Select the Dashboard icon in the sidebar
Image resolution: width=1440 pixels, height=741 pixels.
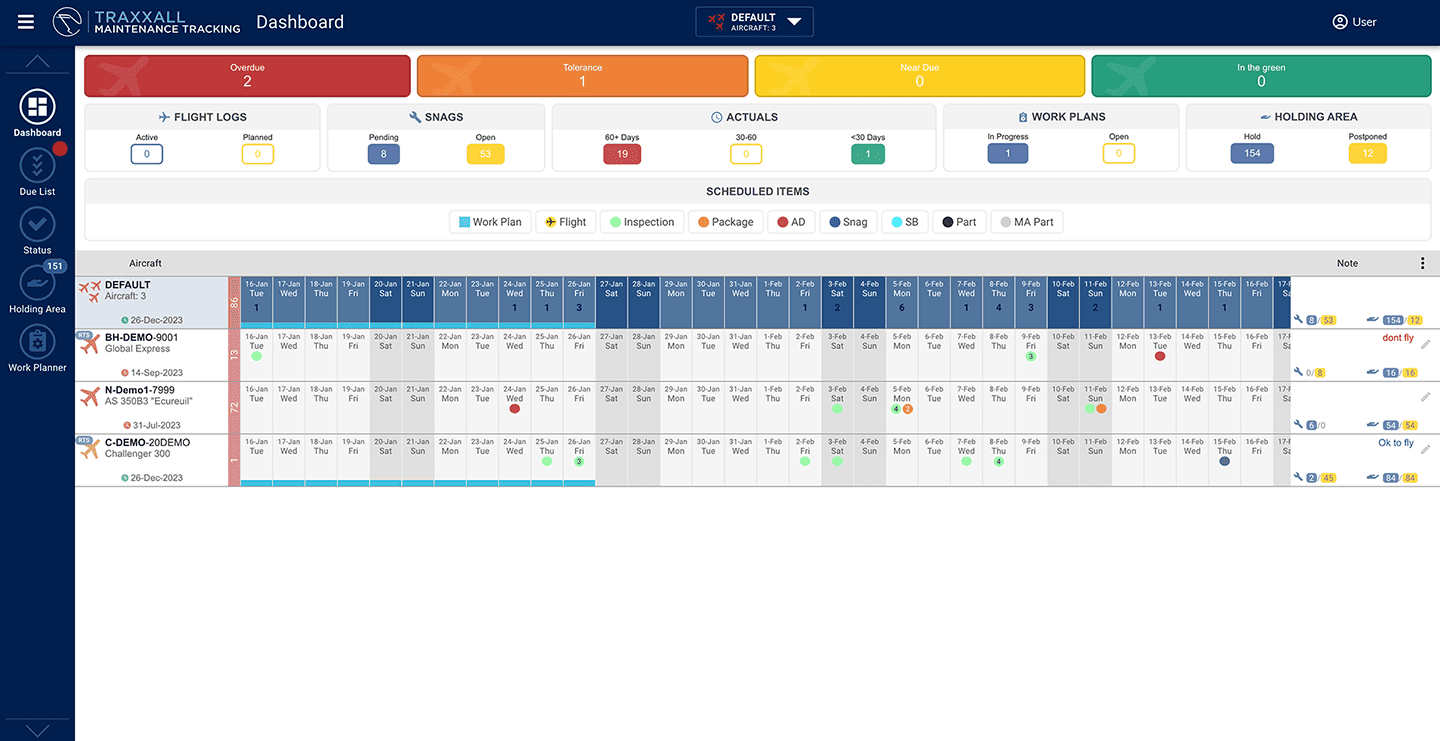coord(37,105)
